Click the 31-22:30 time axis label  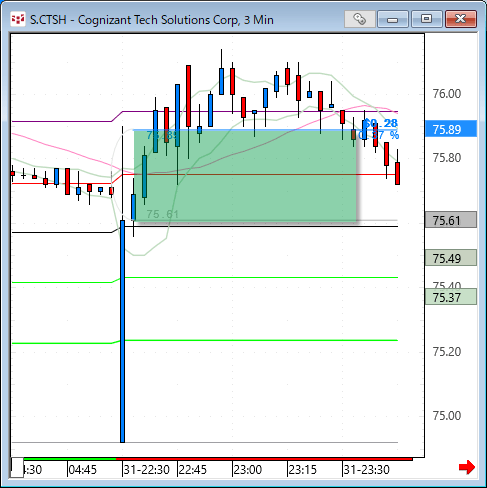point(147,470)
